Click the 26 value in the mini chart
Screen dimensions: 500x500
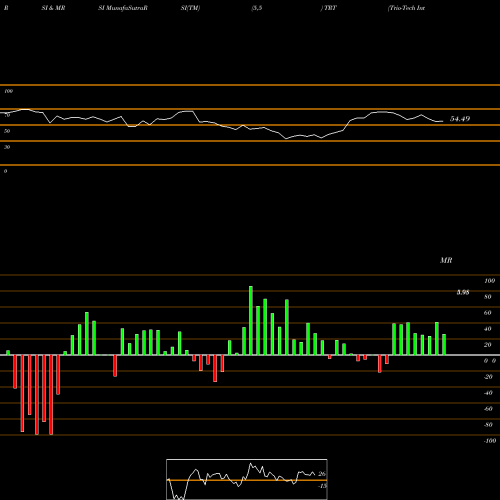tap(322, 474)
